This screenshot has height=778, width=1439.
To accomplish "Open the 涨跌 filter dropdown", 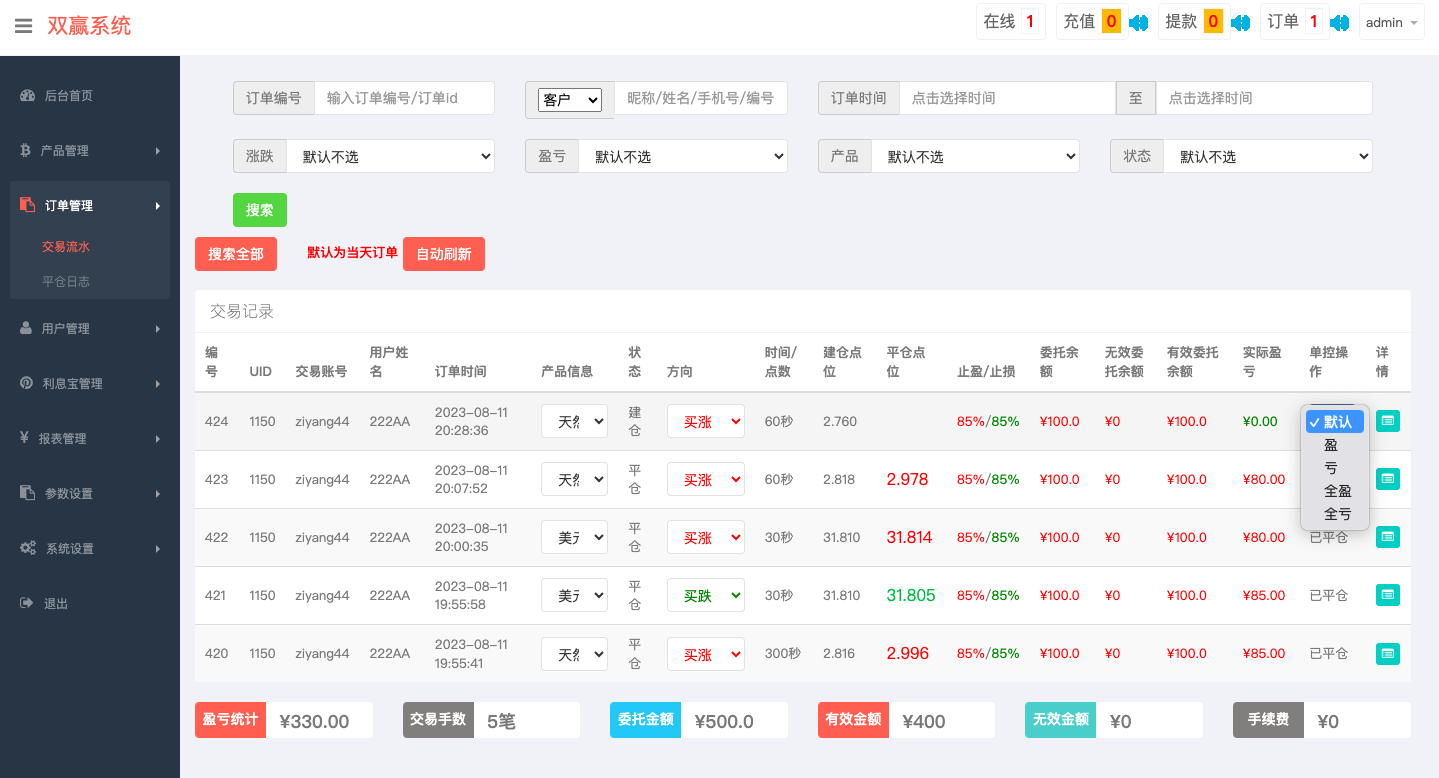I will pos(390,155).
